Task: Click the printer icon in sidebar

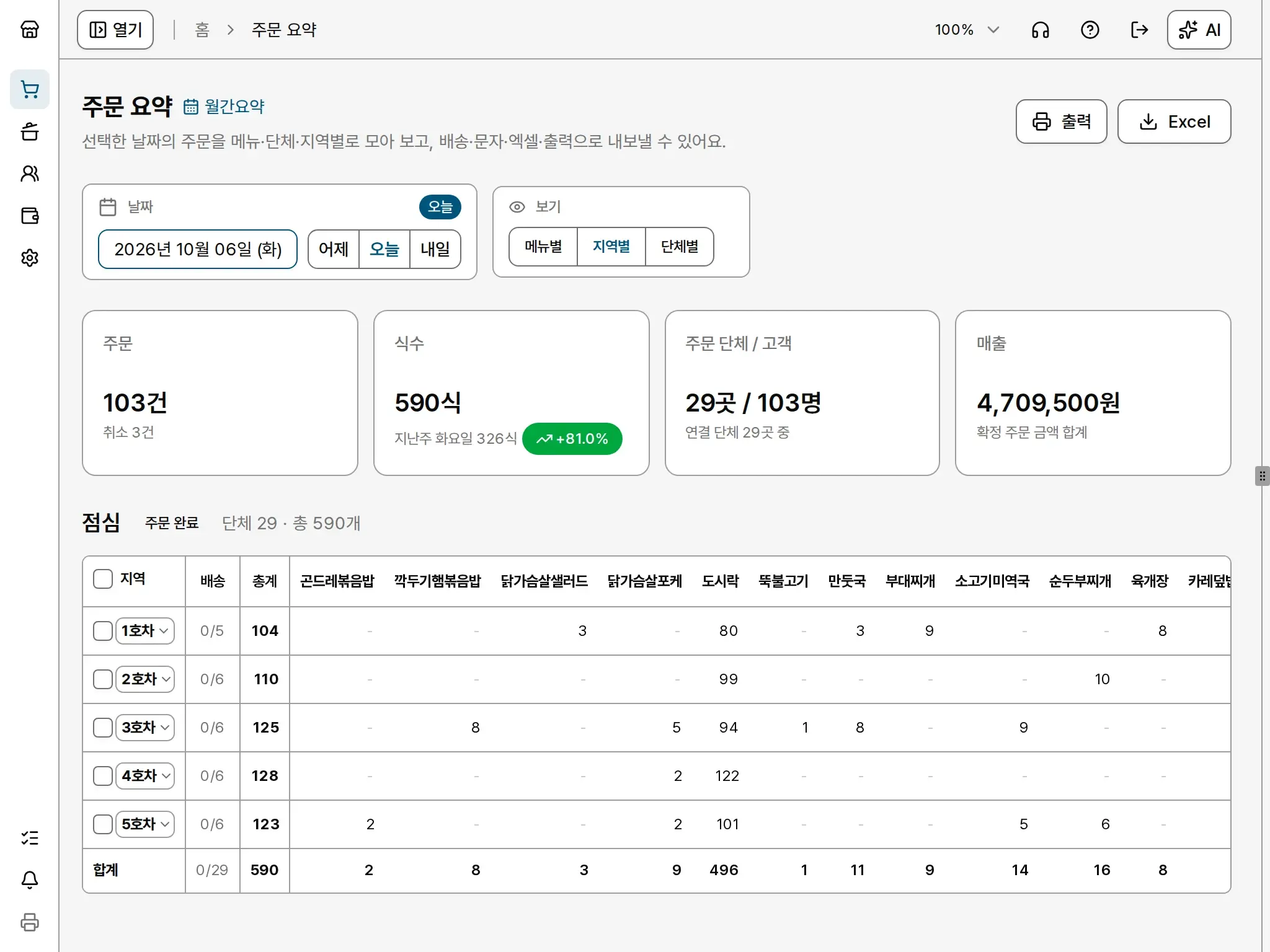Action: [x=30, y=922]
